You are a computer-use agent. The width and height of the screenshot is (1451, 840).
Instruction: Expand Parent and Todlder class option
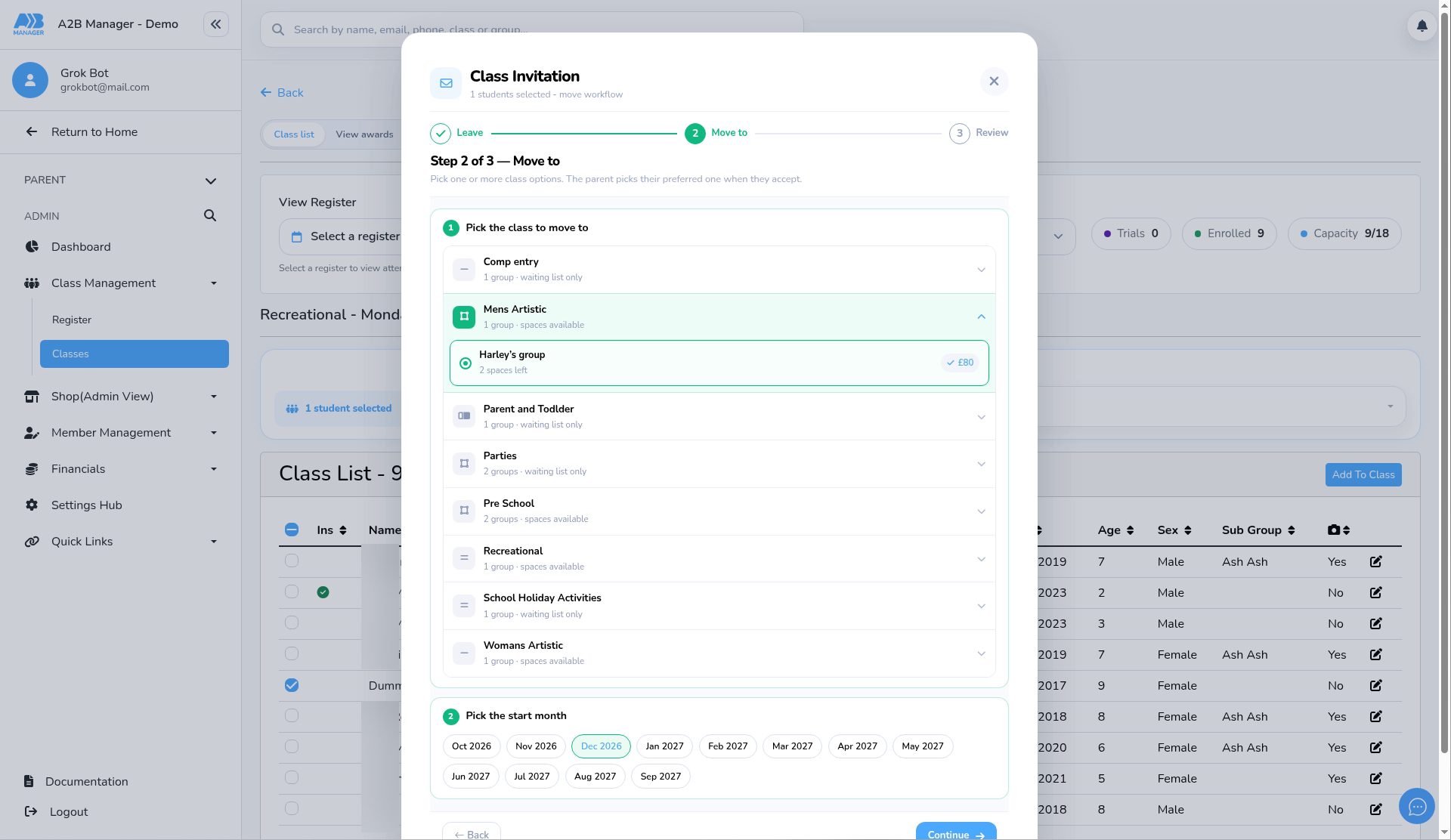point(719,416)
